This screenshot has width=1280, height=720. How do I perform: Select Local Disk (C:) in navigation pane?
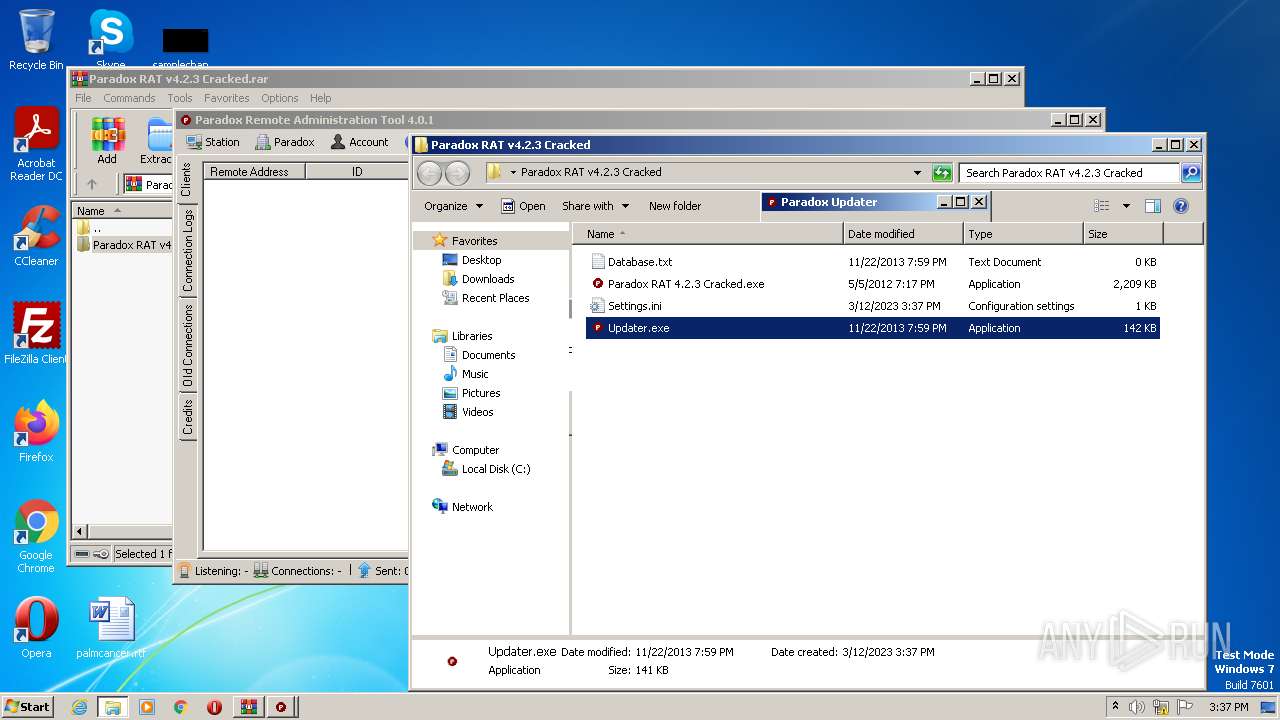496,469
